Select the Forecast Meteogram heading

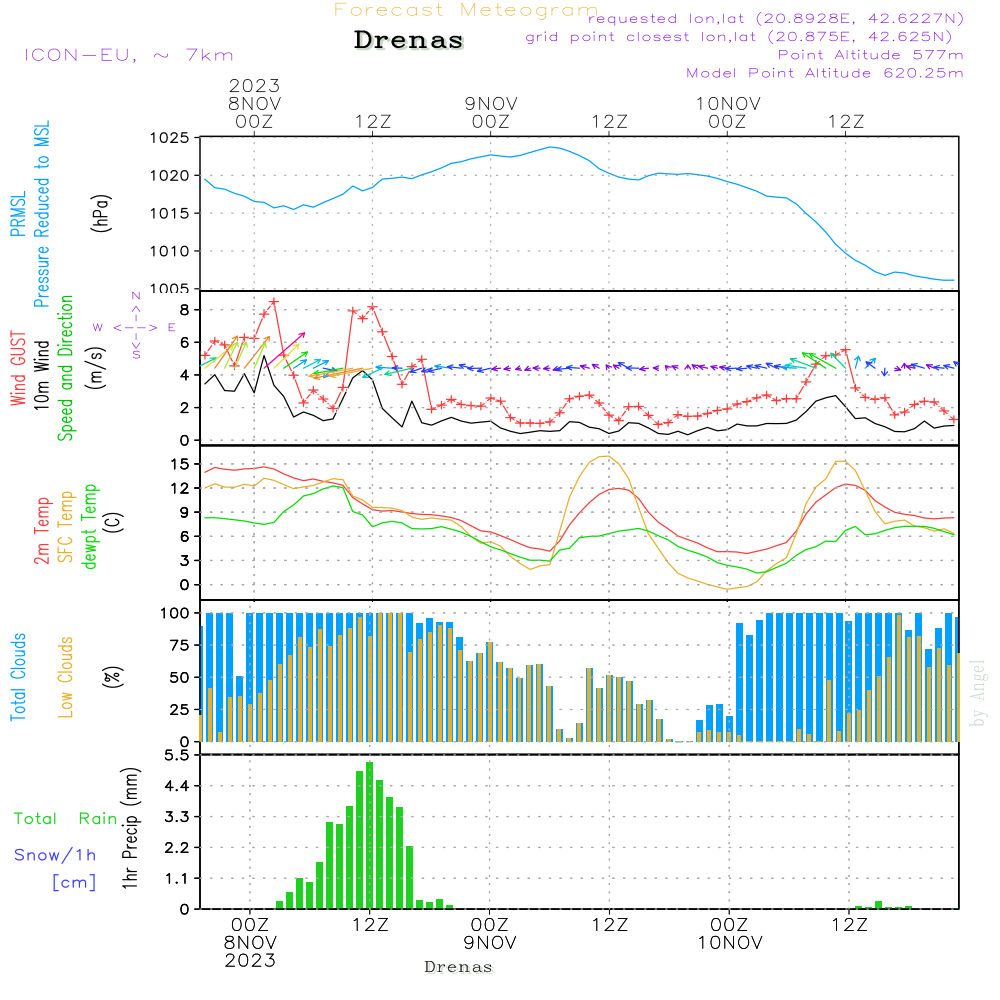466,10
